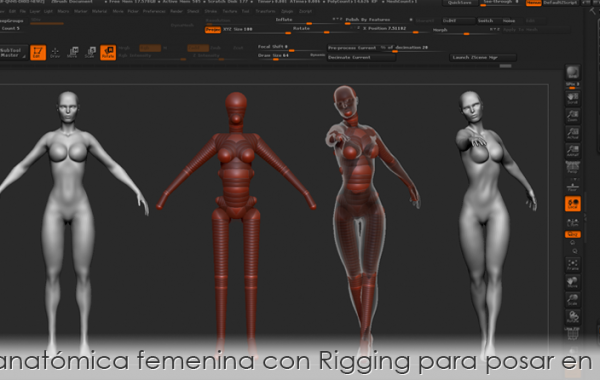
Task: Toggle the orange Project button
Action: tap(213, 29)
